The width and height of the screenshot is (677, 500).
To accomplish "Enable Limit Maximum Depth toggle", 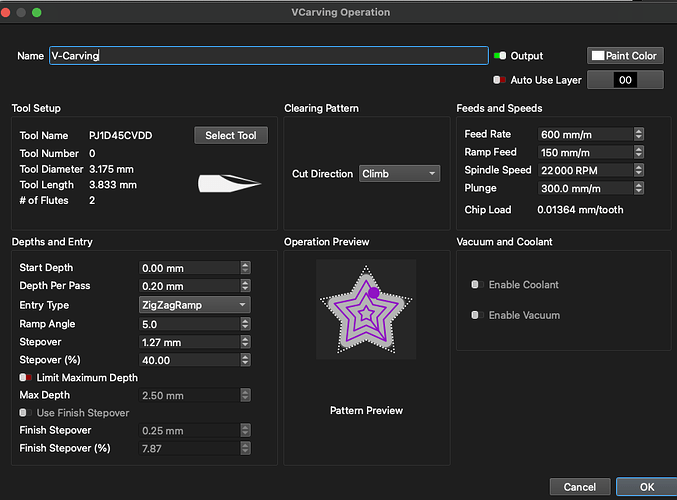I will pos(25,377).
